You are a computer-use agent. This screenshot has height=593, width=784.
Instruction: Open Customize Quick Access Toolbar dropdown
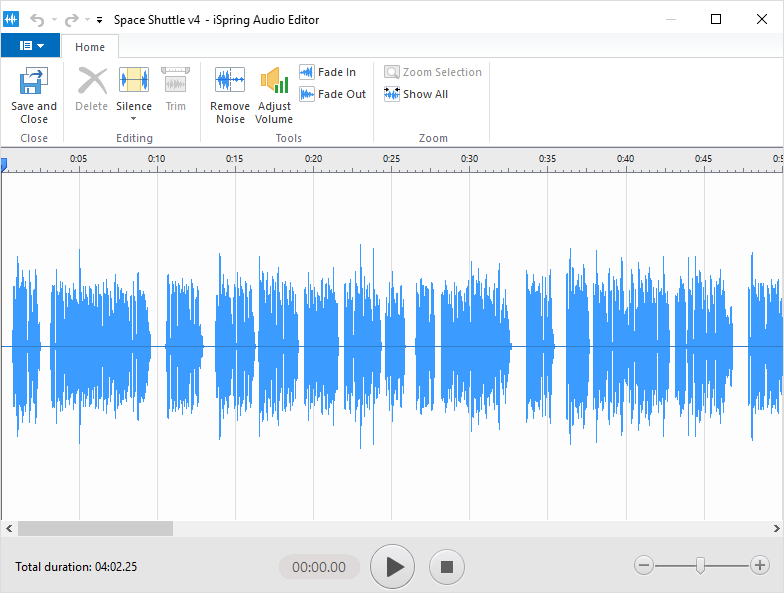point(99,20)
